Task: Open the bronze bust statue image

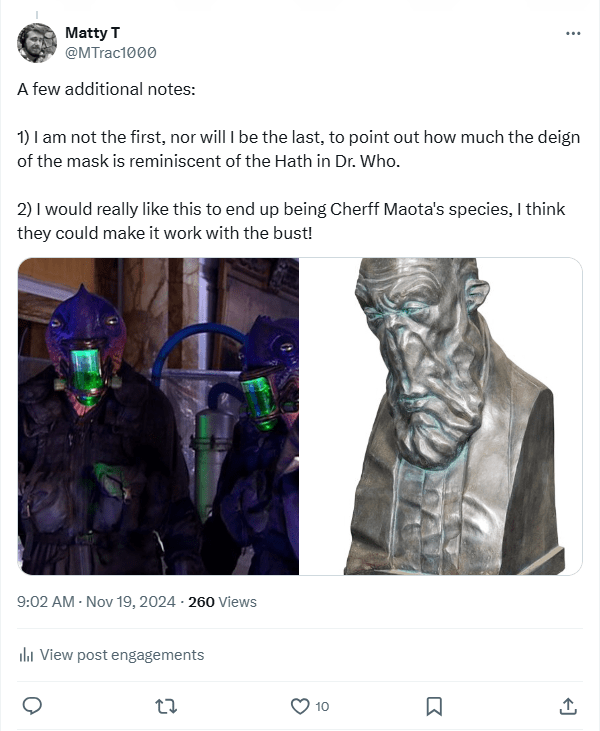Action: (441, 416)
